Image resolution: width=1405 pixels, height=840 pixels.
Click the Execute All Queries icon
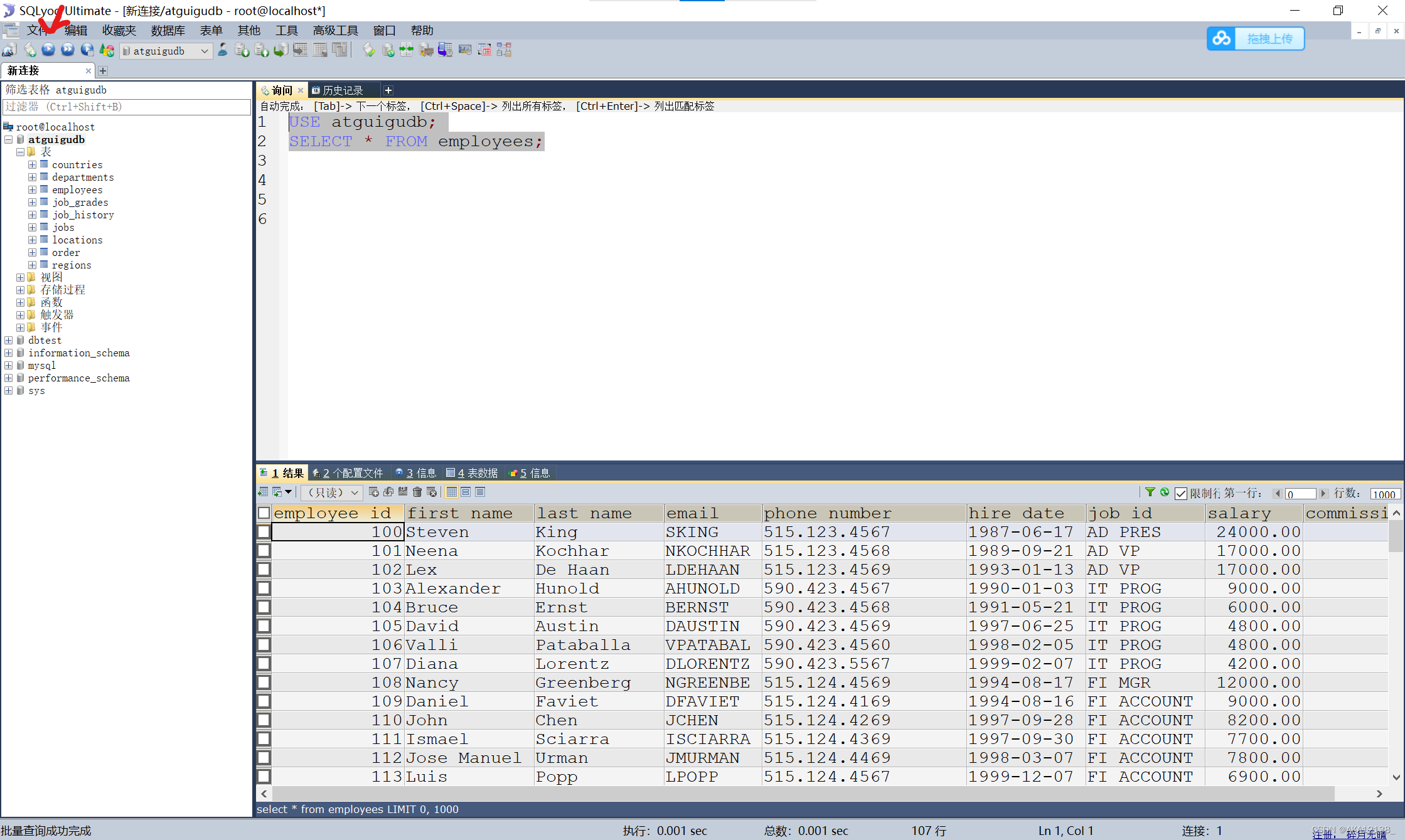tap(68, 50)
